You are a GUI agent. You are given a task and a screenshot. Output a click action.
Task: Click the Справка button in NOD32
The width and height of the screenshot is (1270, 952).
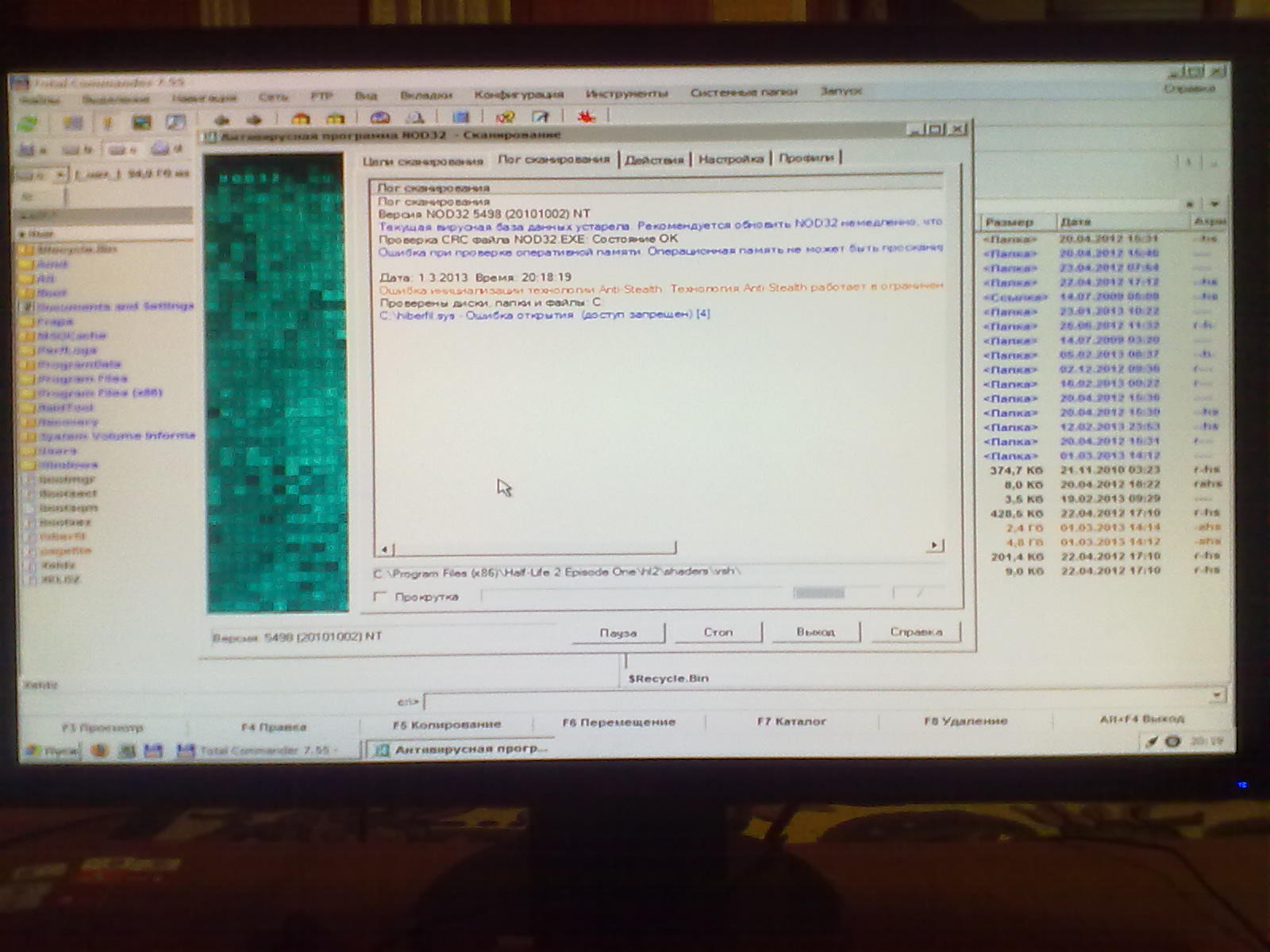[916, 632]
